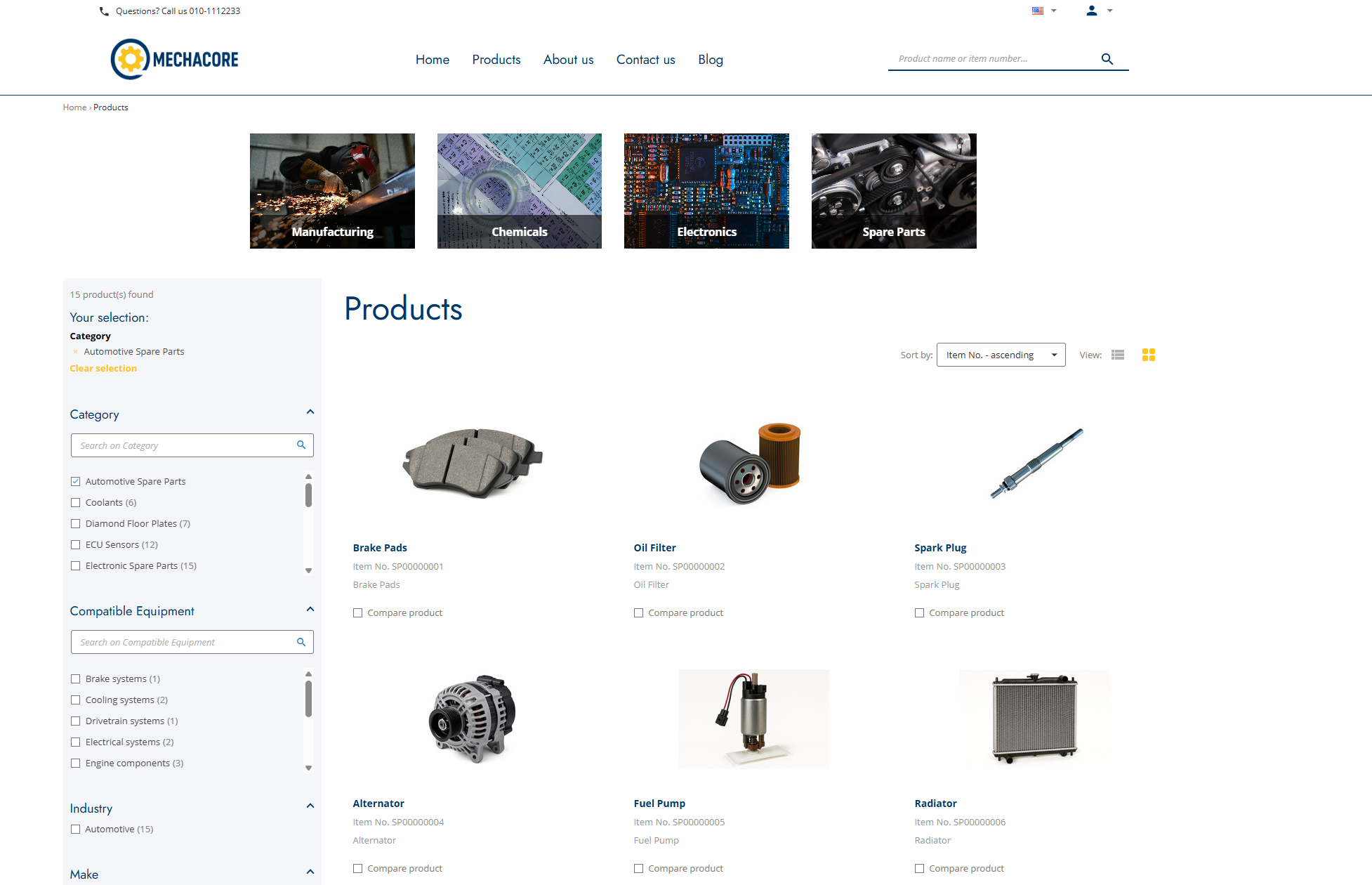Click the MechaCore logo
This screenshot has width=1372, height=885.
pyautogui.click(x=175, y=59)
